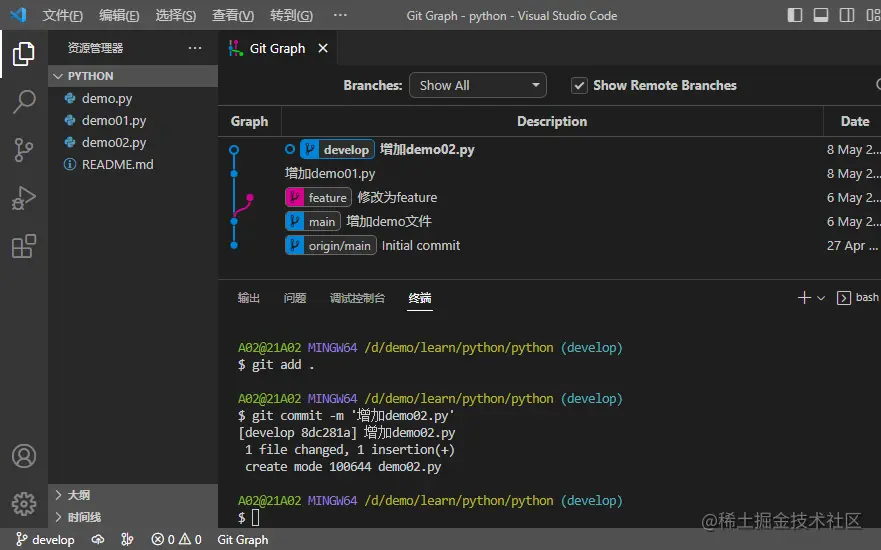881x550 pixels.
Task: Toggle secondary side bar layout icon
Action: pyautogui.click(x=847, y=15)
